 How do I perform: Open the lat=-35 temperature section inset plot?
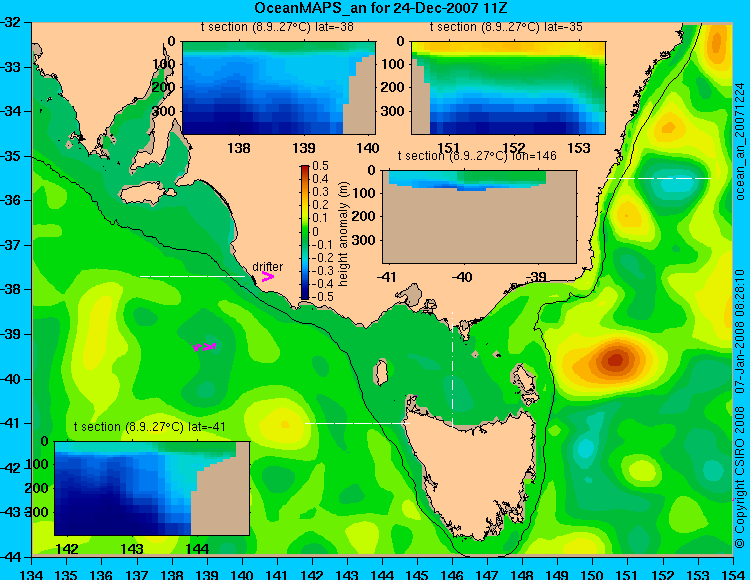click(x=508, y=88)
